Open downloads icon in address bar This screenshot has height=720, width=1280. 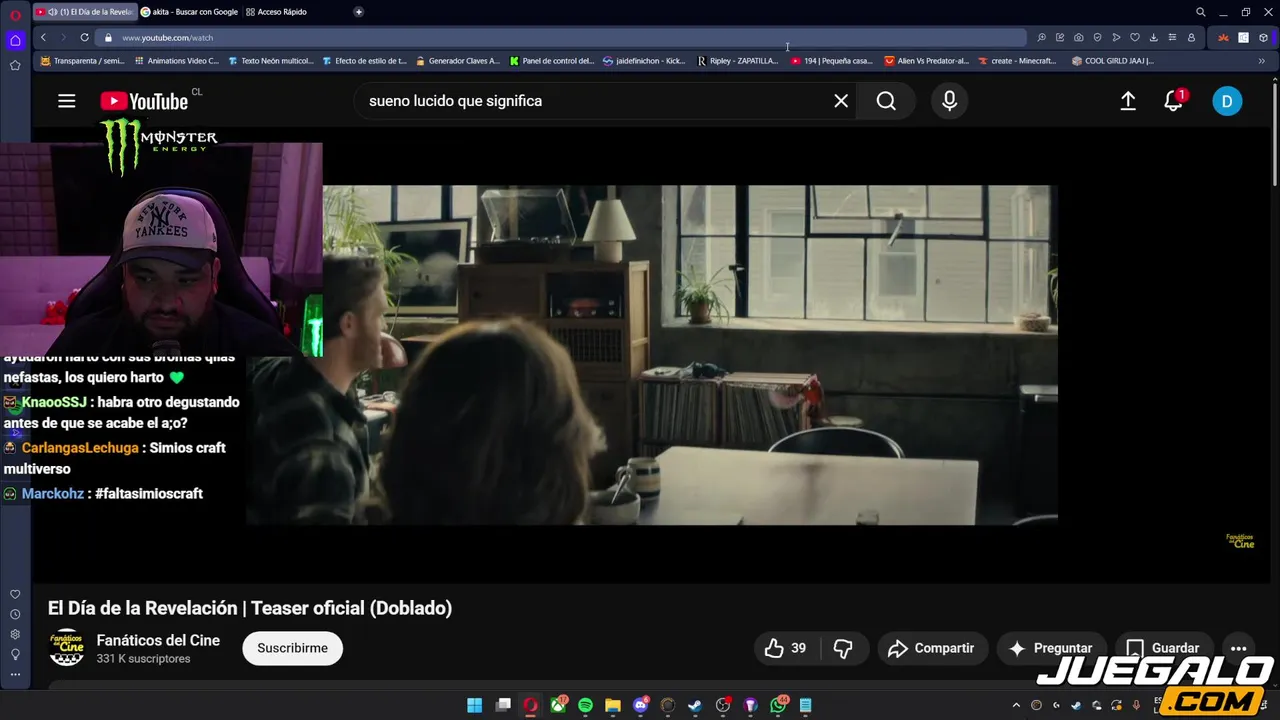(1153, 37)
